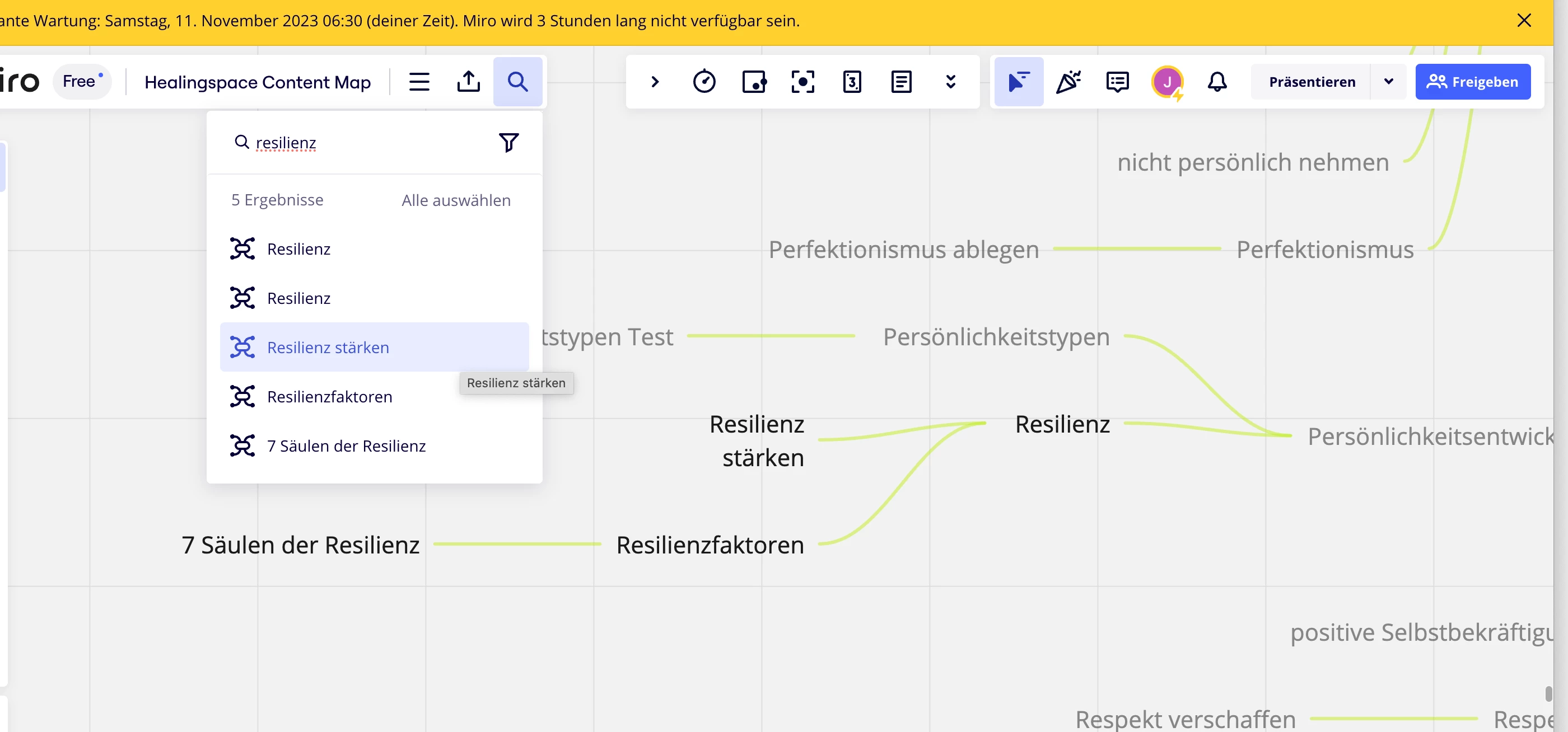Select the Persönlichkeitstypen node
The image size is (1568, 732).
point(996,336)
